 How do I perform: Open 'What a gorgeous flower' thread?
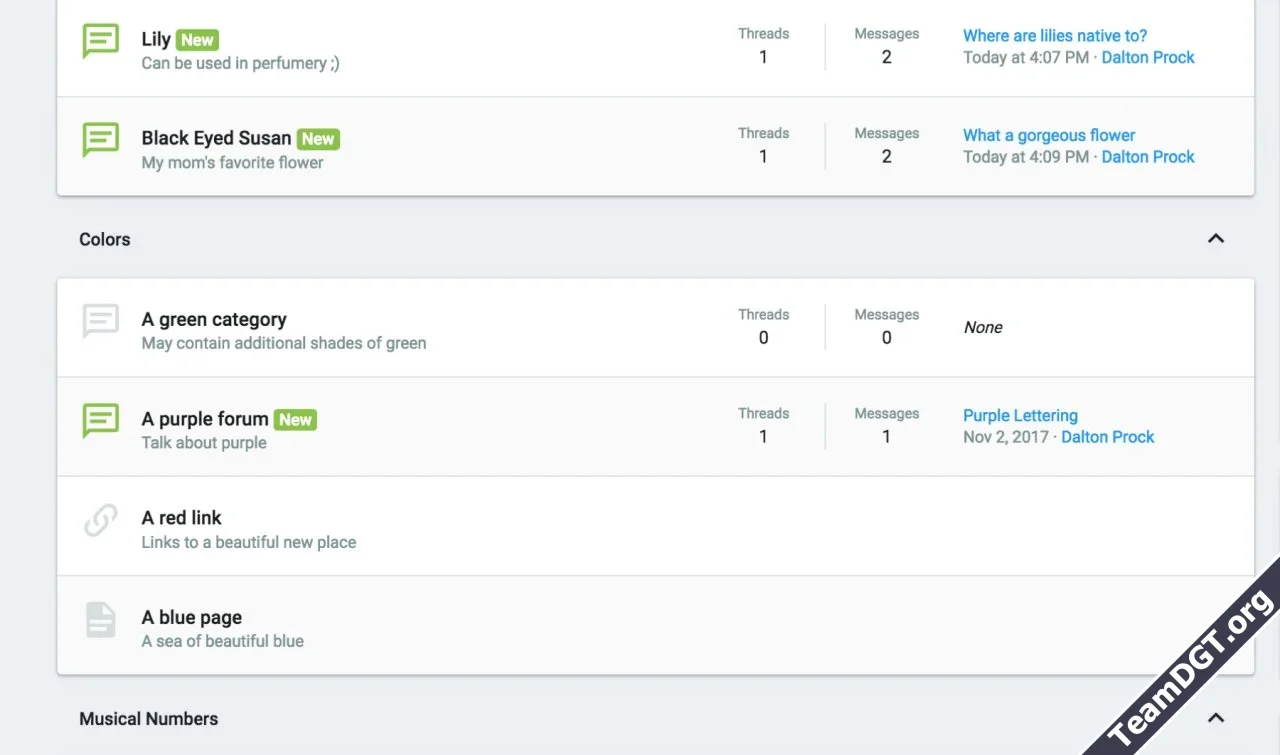click(x=1049, y=135)
